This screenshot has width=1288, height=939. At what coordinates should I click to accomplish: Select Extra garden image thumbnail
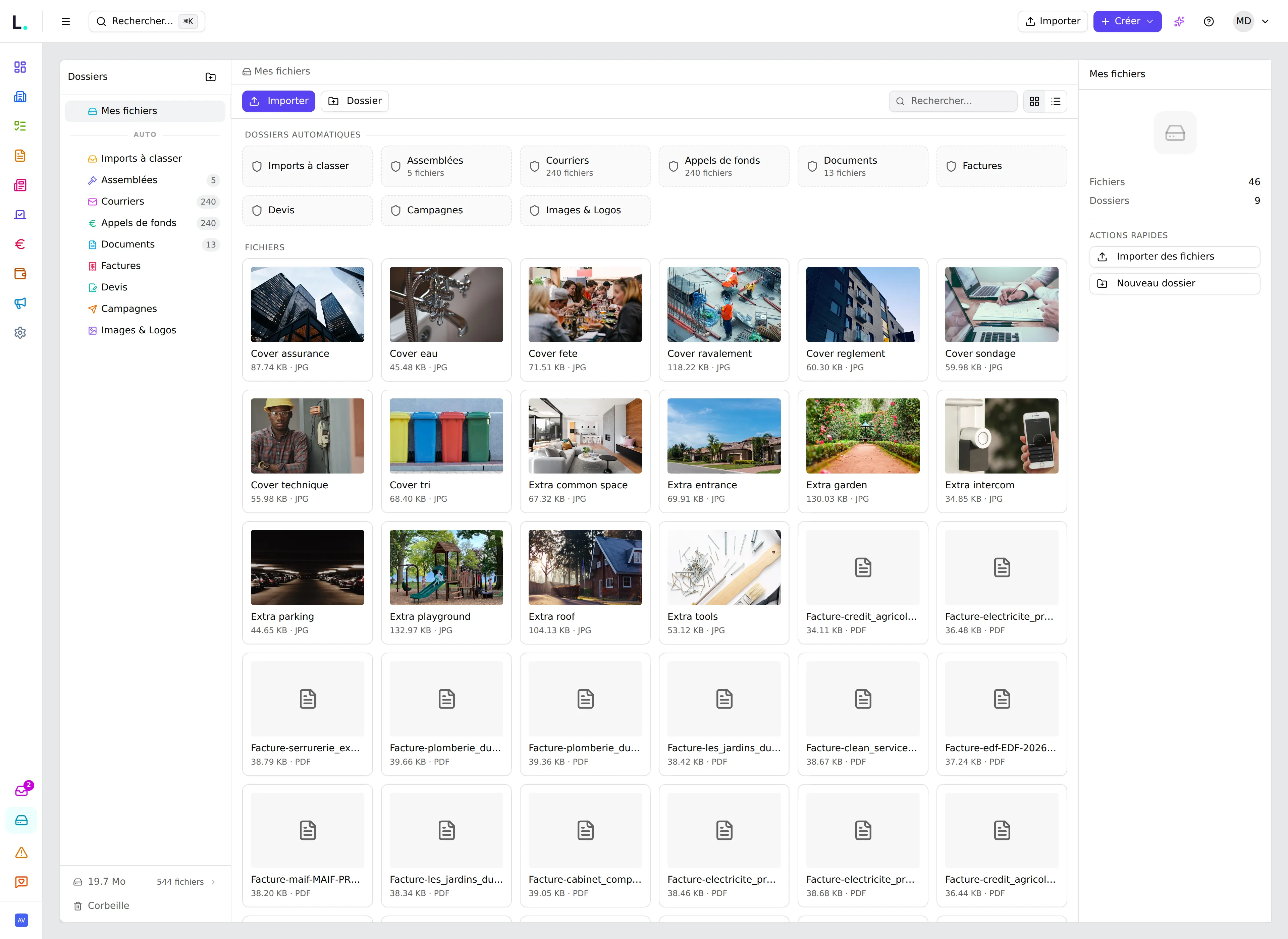coord(862,436)
